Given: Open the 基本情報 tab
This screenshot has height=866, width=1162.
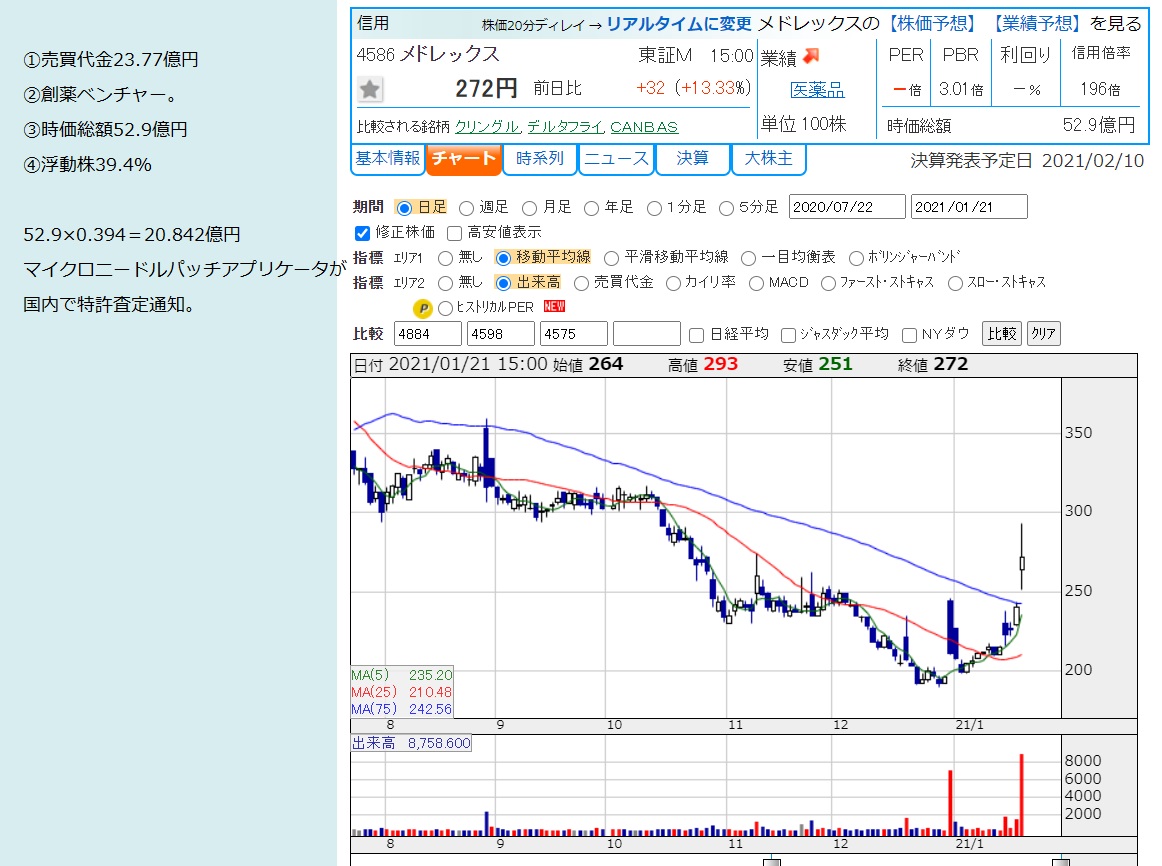Looking at the screenshot, I should (388, 159).
